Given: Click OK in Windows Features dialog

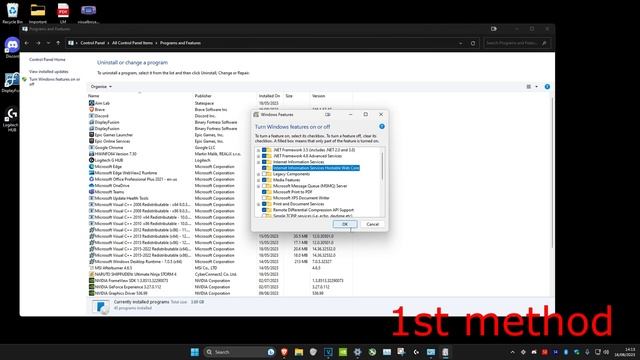Looking at the screenshot, I should tap(345, 224).
